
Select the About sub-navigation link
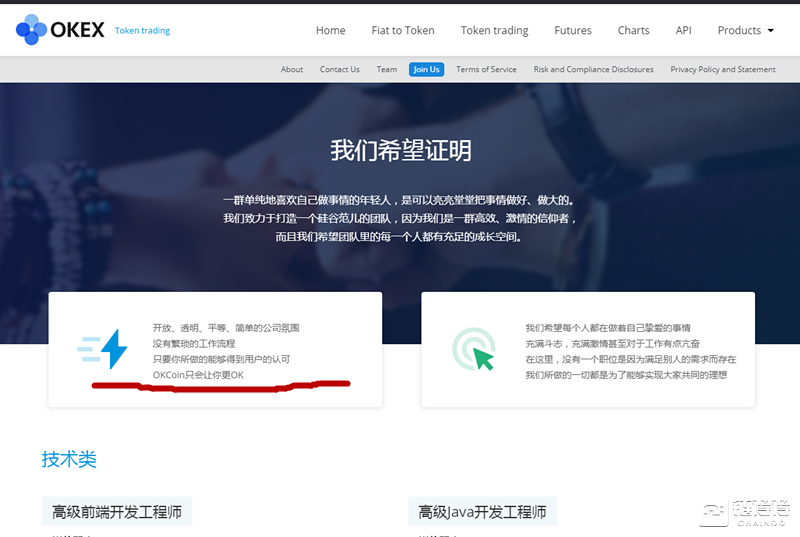[292, 69]
